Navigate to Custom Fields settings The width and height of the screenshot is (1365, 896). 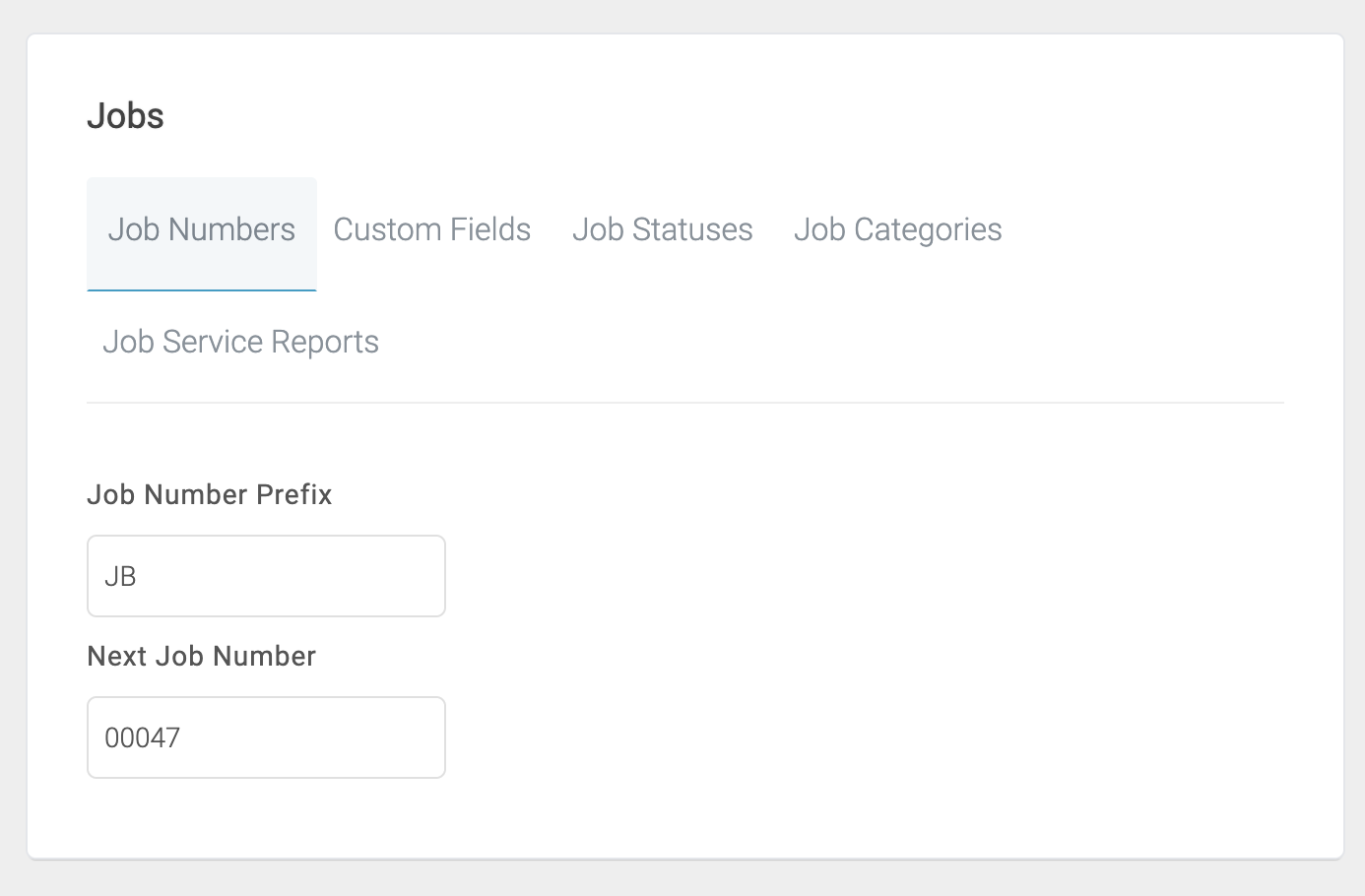point(431,229)
